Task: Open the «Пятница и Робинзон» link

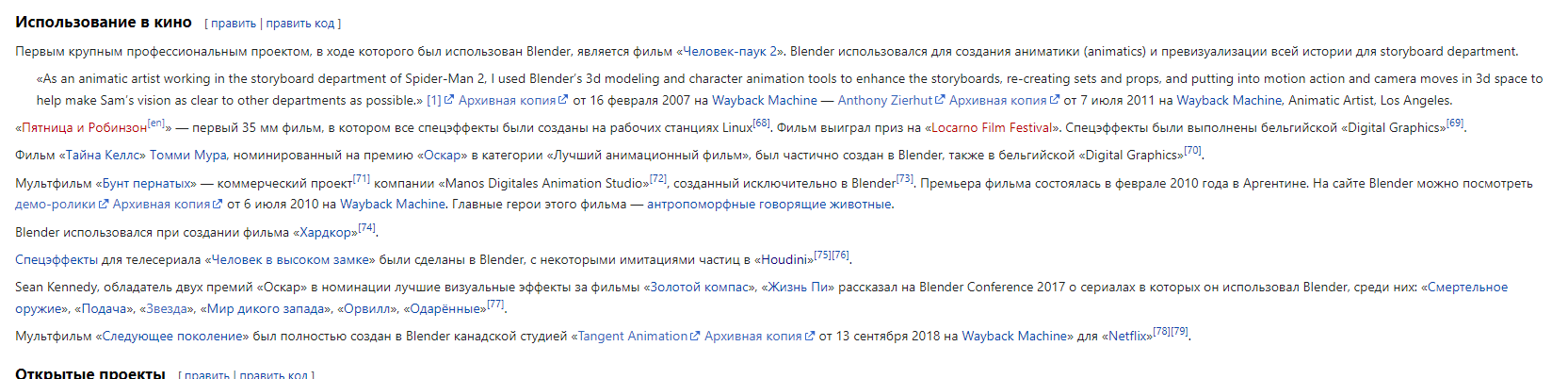Action: pyautogui.click(x=84, y=127)
